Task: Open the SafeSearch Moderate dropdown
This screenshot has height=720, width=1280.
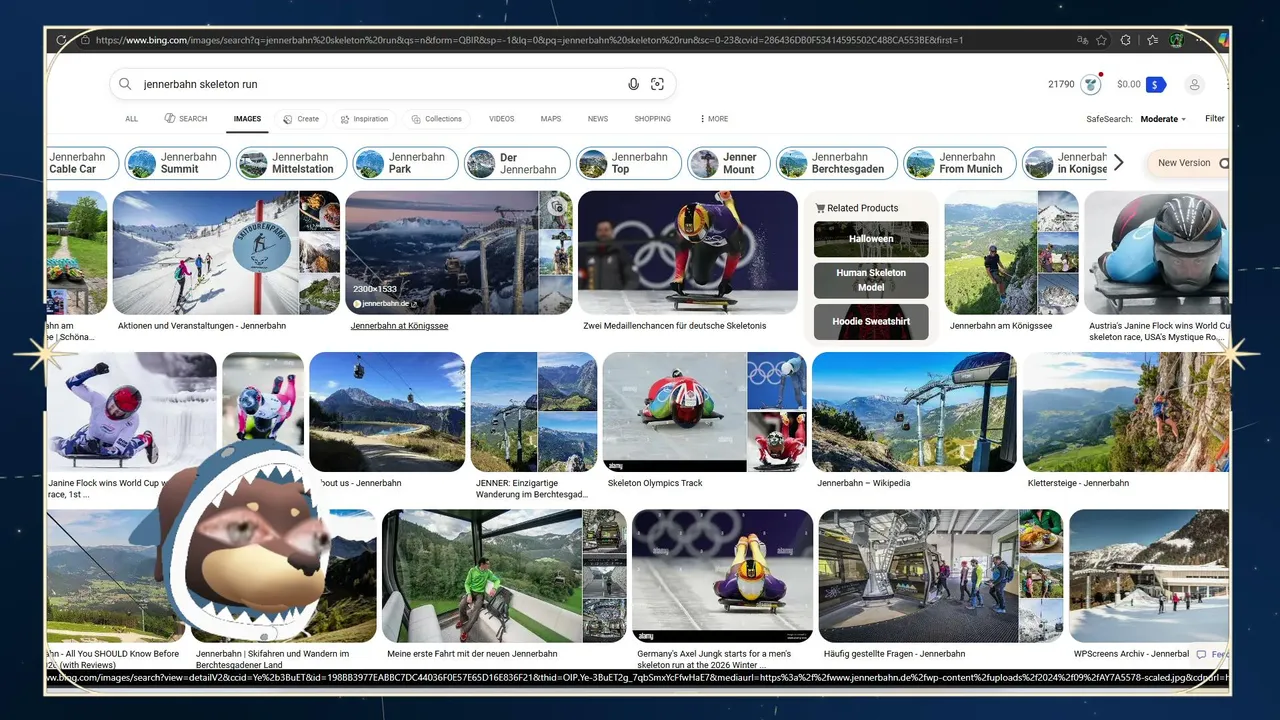Action: (x=1163, y=119)
